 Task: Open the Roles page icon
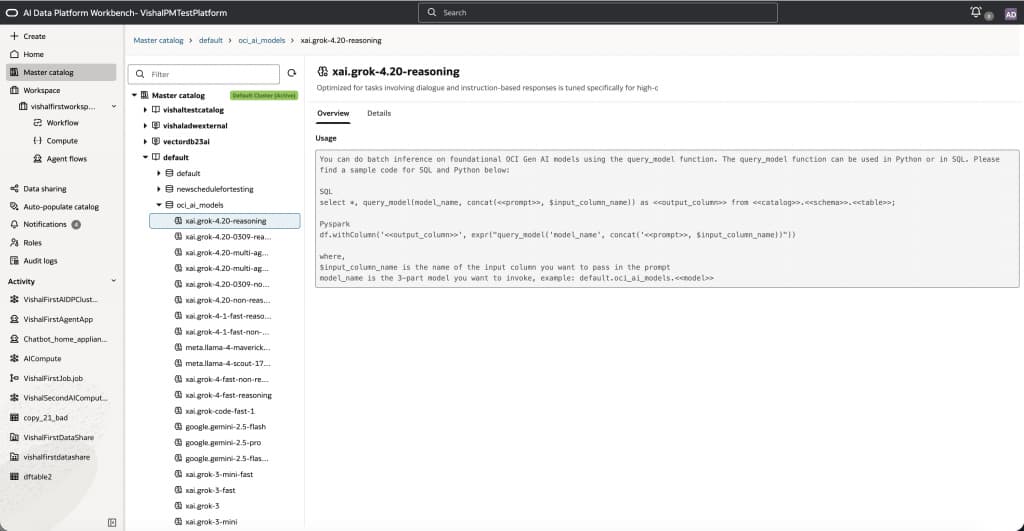(14, 242)
